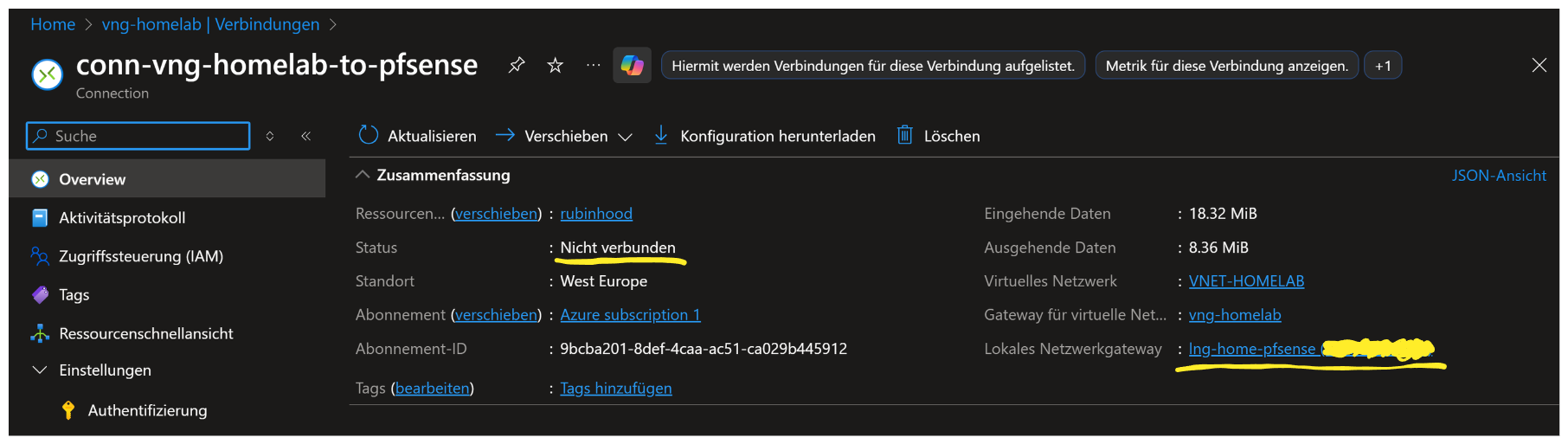Open the JSON-Ansicht link
Viewport: 1568px width, 444px height.
[x=1498, y=176]
